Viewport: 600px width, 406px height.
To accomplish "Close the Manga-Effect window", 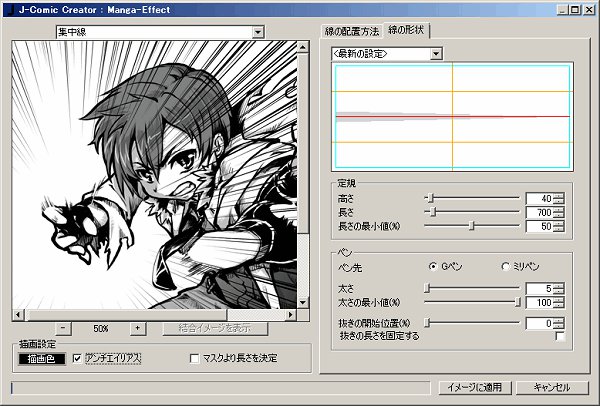I will pos(589,10).
